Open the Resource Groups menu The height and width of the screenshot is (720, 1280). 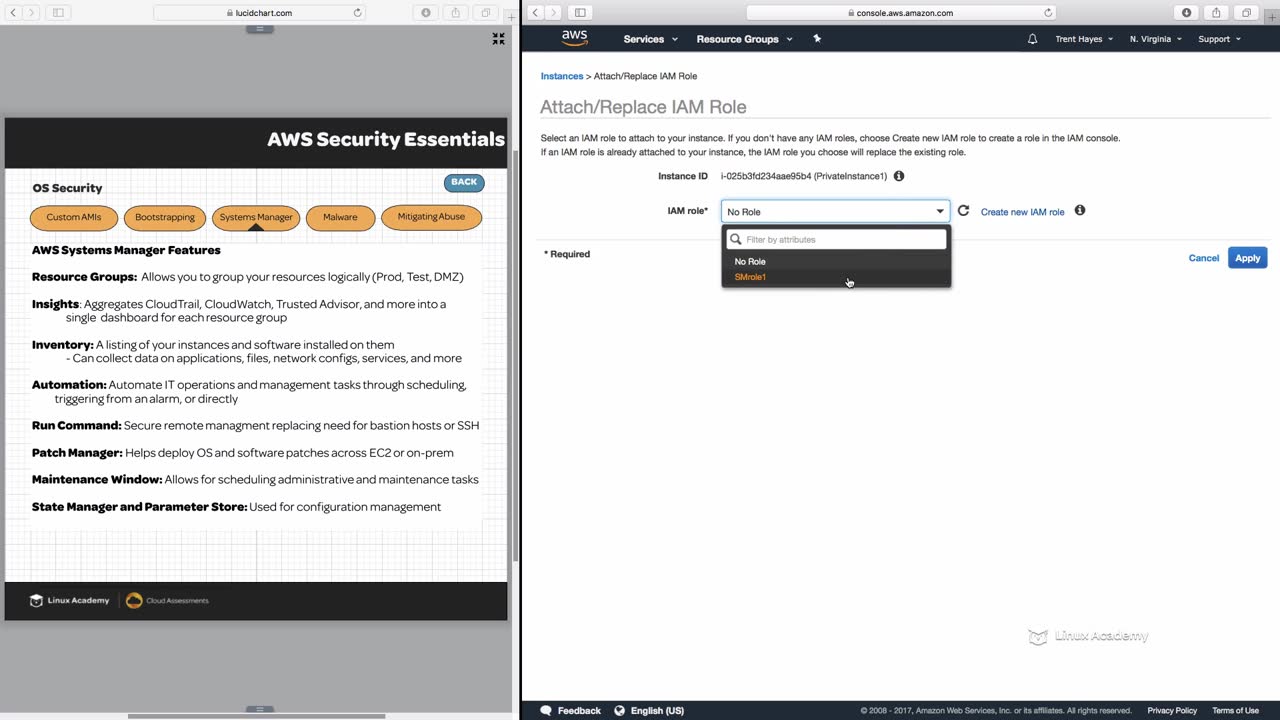pos(744,39)
